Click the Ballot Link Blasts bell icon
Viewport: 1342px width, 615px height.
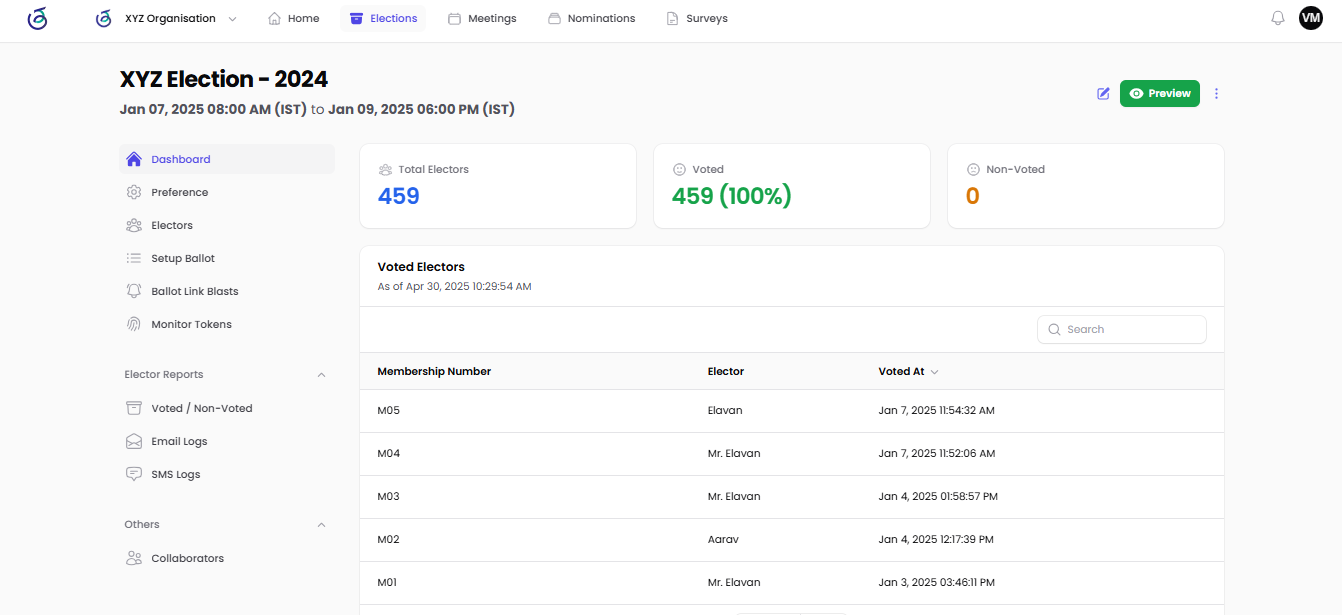coord(134,291)
